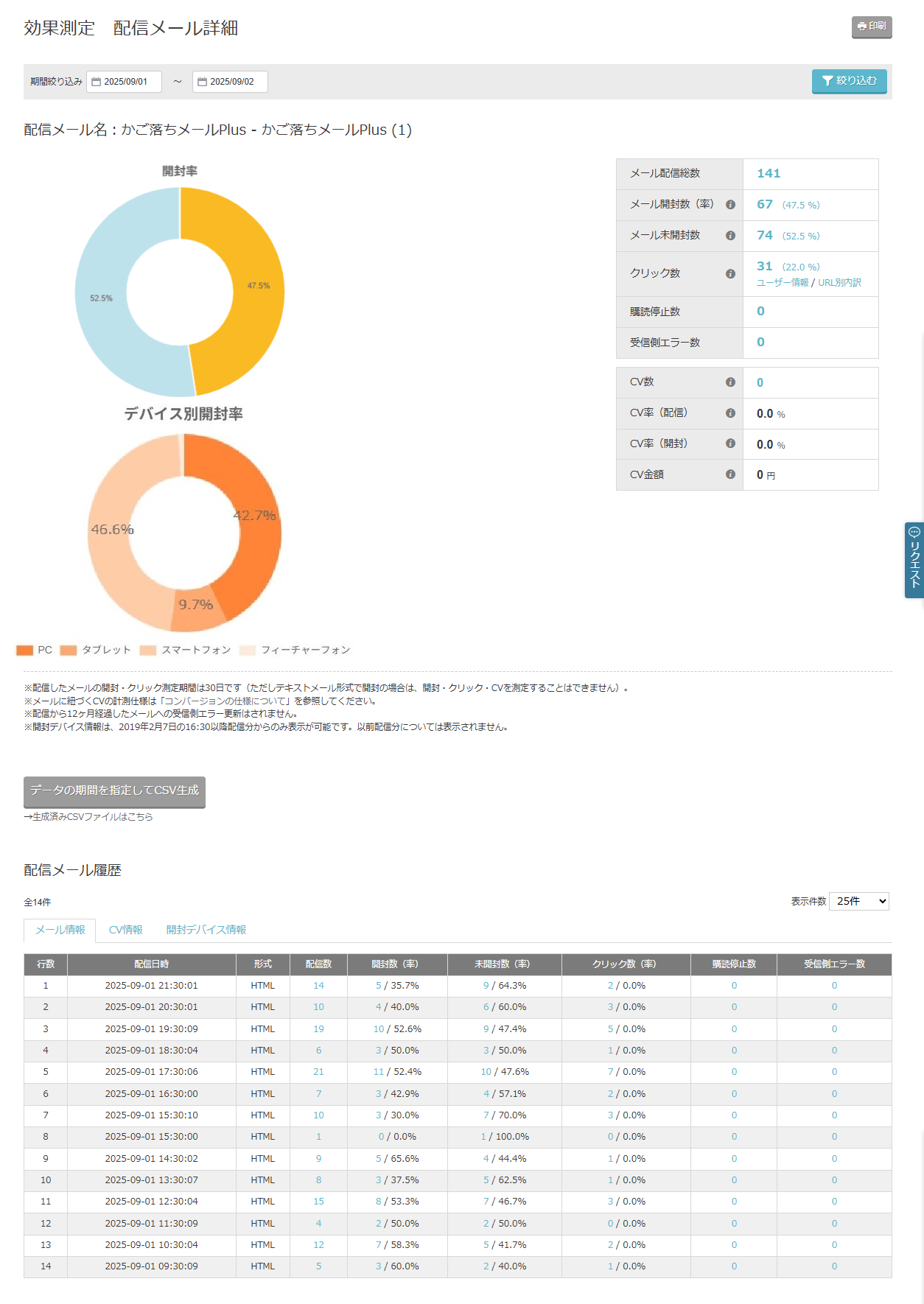
Task: Click the calendar icon in the start date field
Action: click(x=96, y=82)
